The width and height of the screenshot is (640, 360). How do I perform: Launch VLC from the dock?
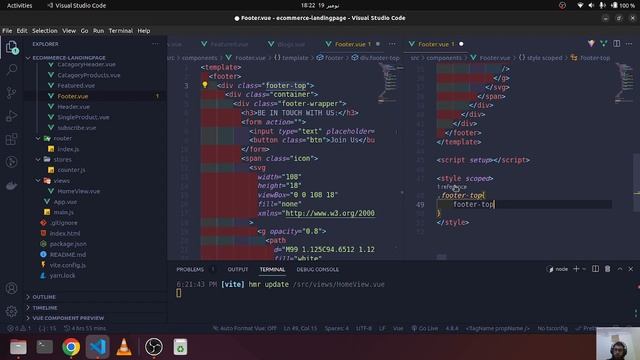click(124, 347)
